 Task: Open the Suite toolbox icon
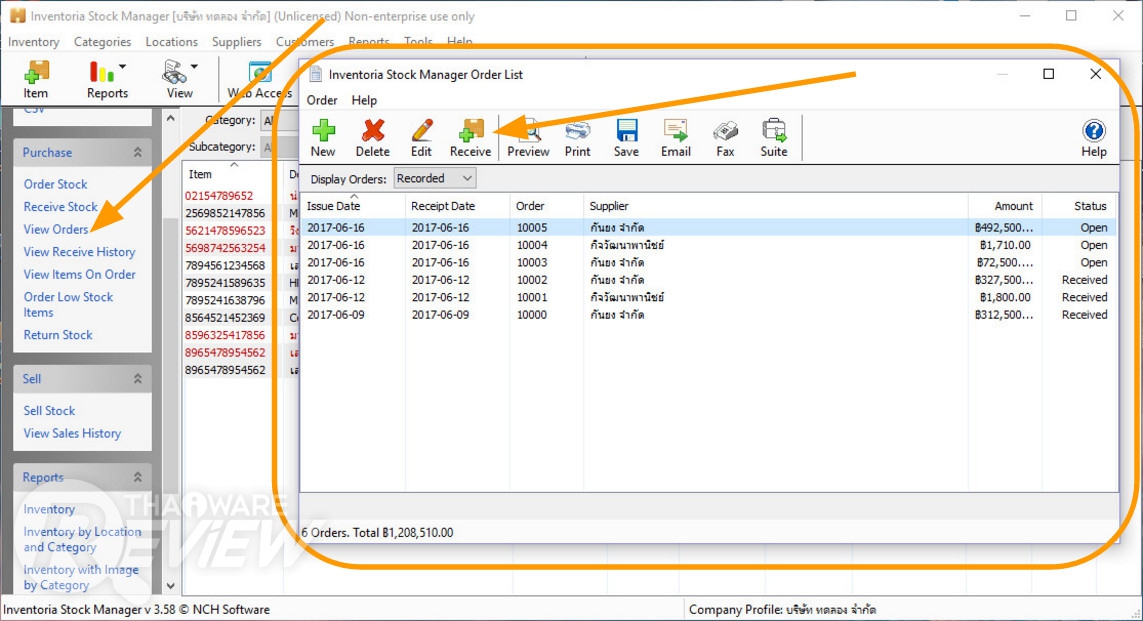point(773,138)
